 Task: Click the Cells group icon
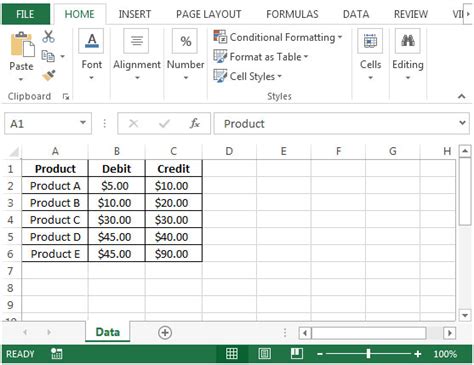[370, 41]
